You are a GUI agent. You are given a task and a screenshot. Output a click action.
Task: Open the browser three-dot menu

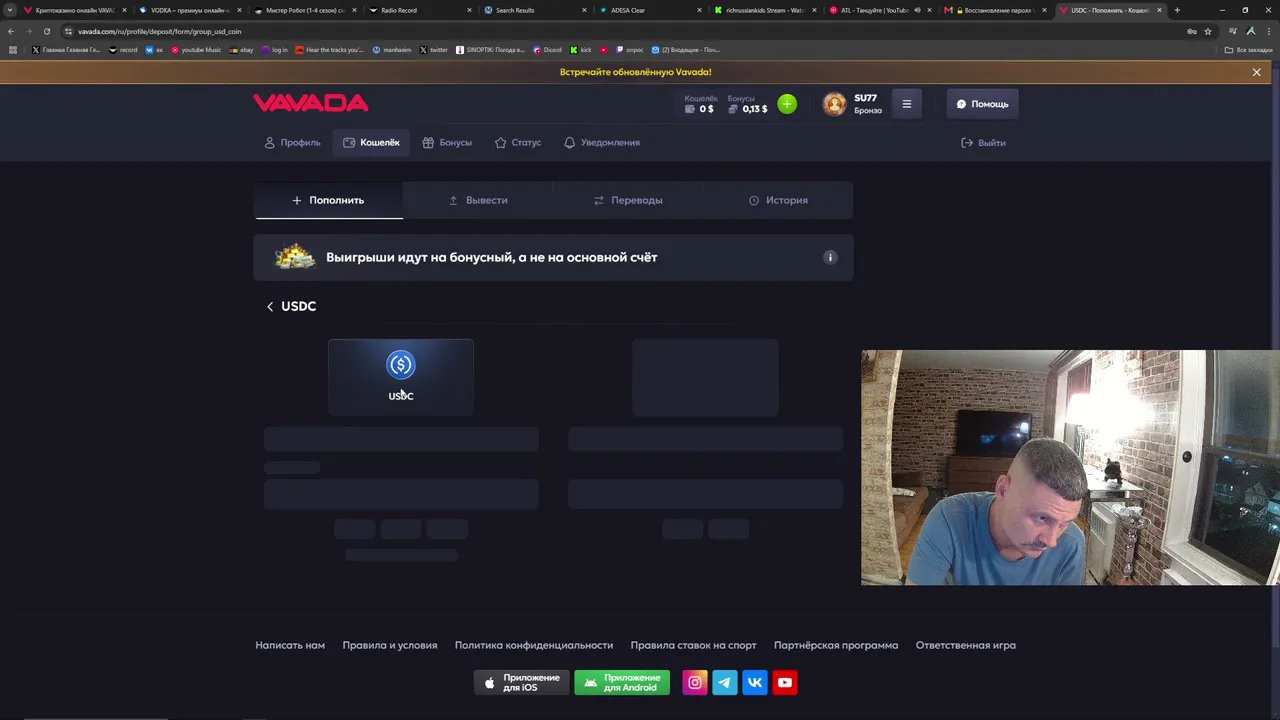point(1268,31)
